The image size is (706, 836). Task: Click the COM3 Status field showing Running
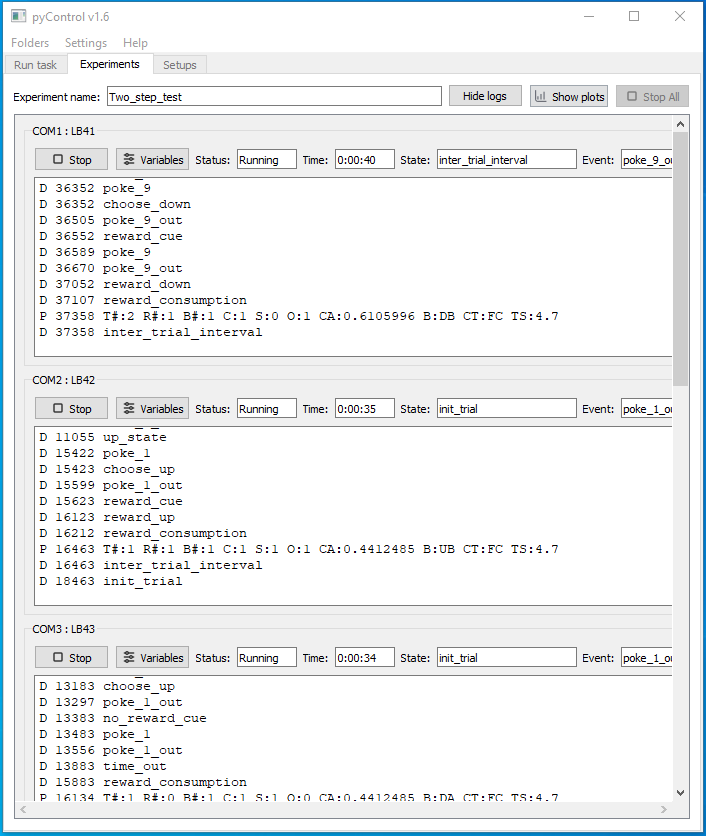tap(267, 657)
